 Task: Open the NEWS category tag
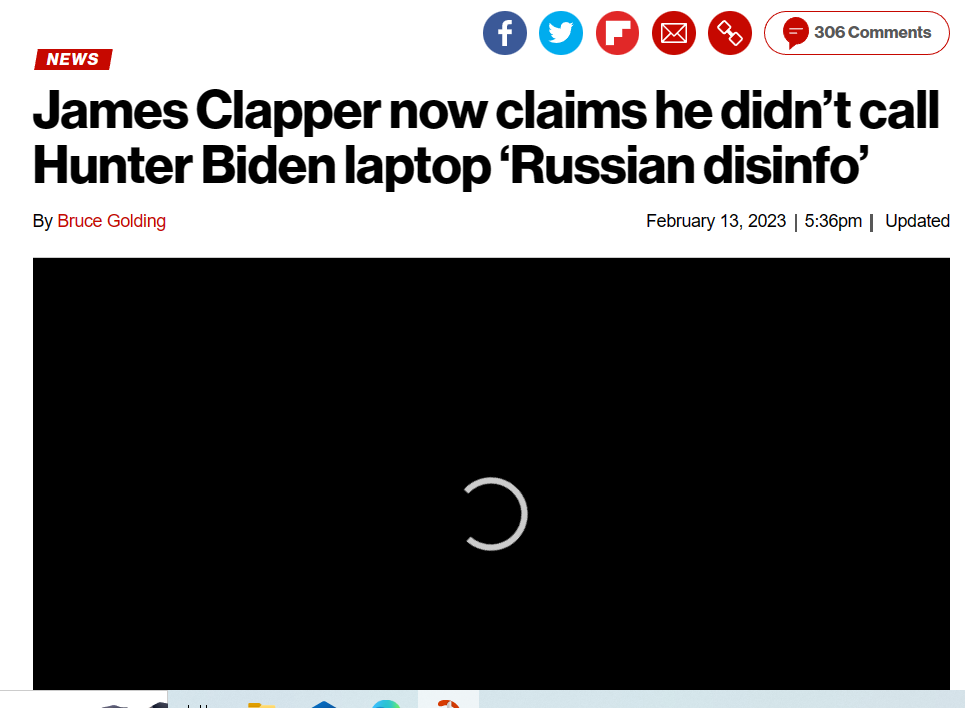pyautogui.click(x=73, y=59)
